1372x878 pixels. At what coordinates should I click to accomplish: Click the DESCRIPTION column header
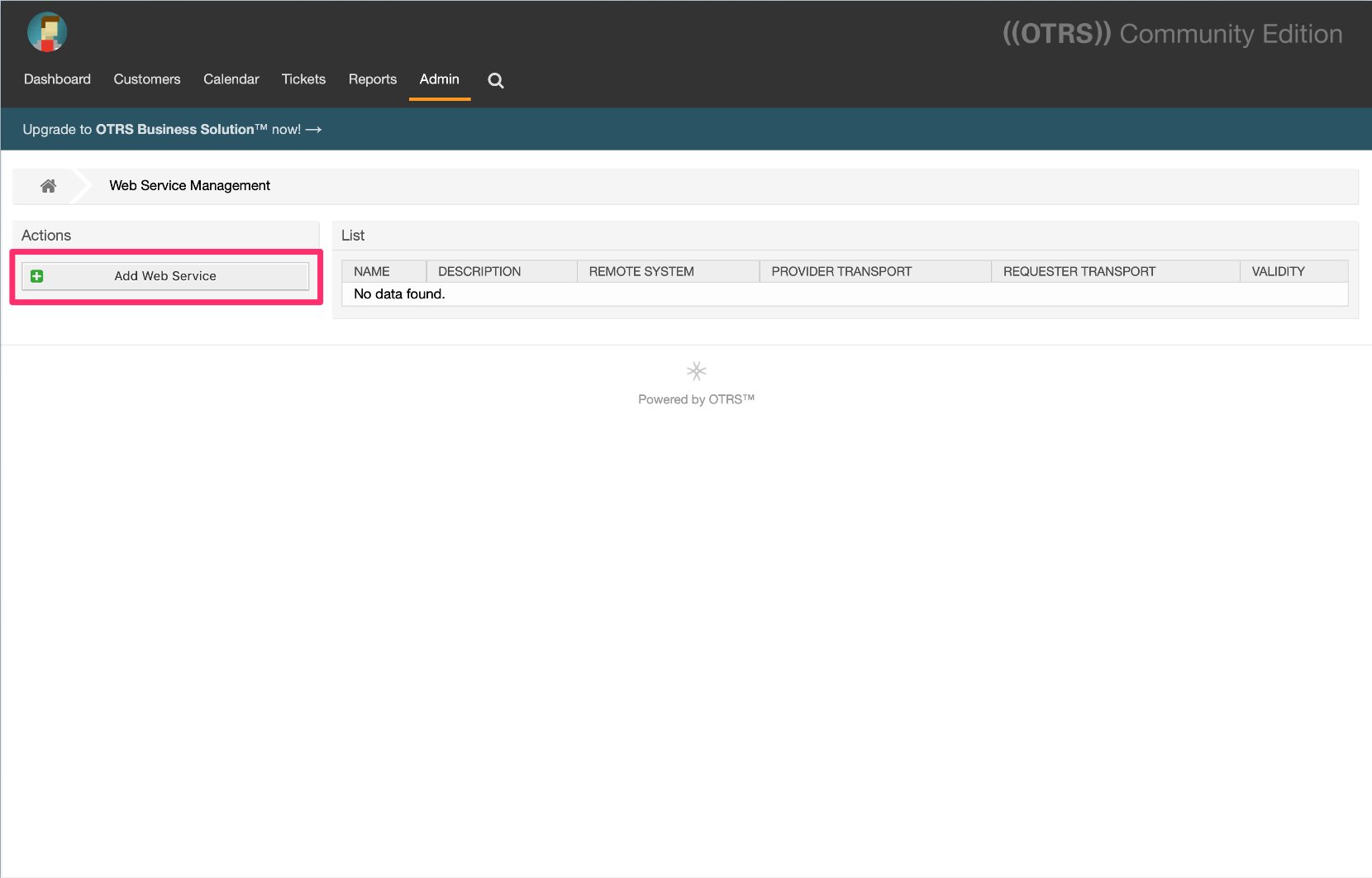pyautogui.click(x=479, y=271)
